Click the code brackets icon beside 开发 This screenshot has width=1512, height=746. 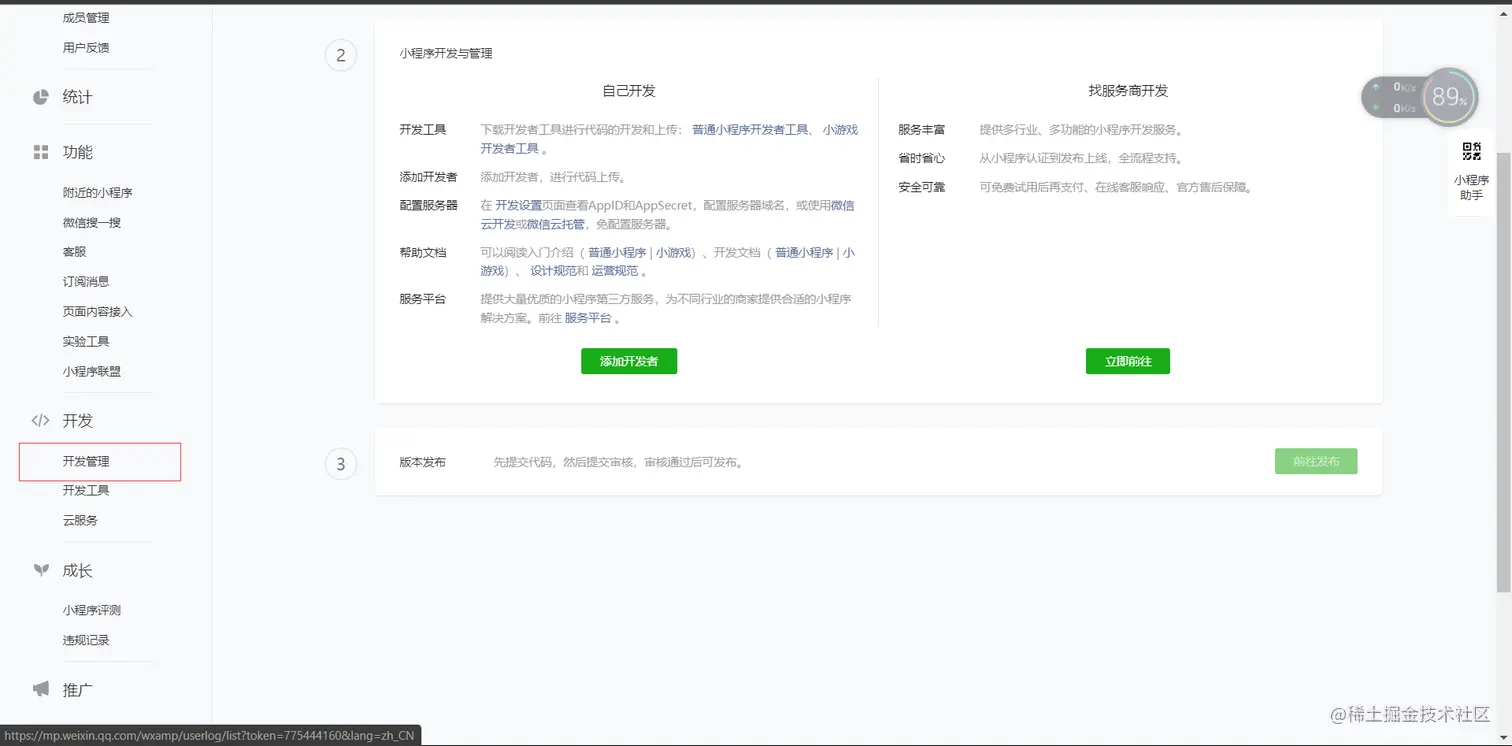pyautogui.click(x=41, y=421)
